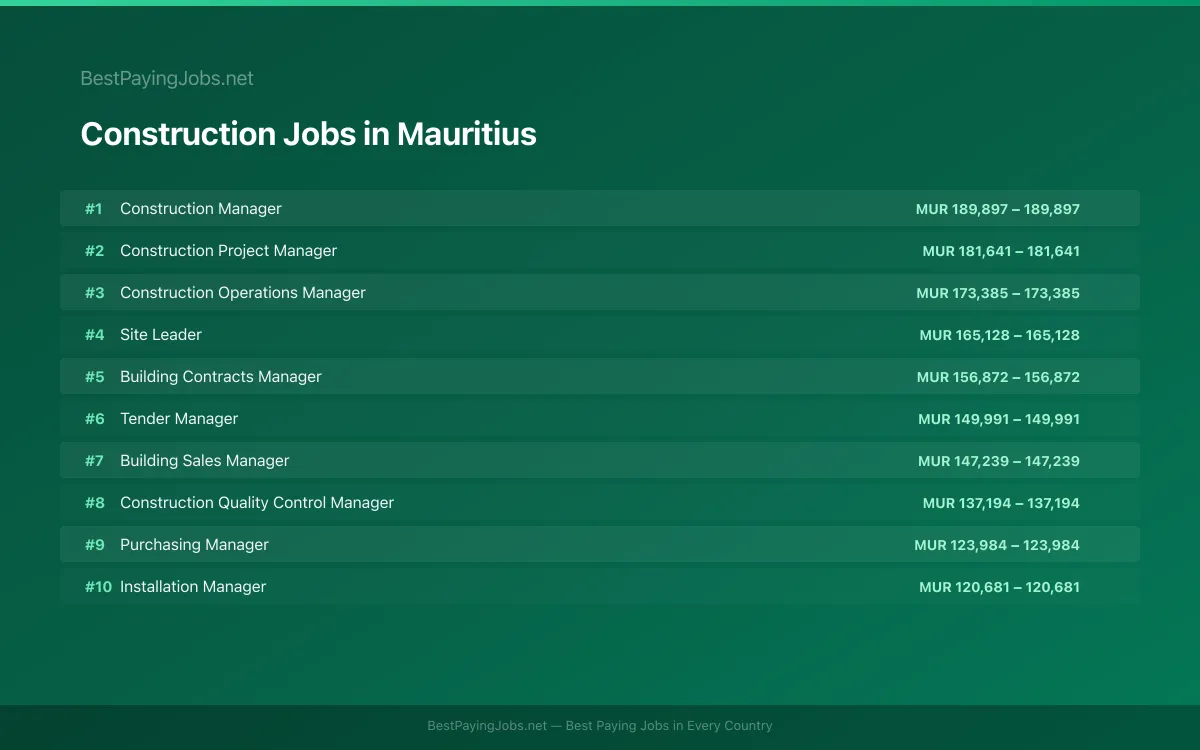Click the #7 rank number

point(94,461)
